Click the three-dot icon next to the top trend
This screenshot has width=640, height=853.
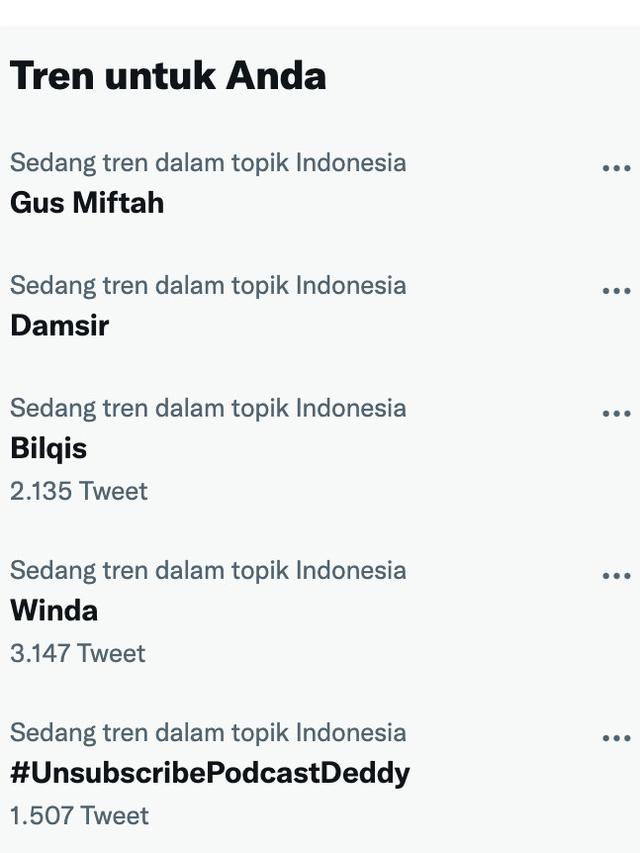pos(618,167)
